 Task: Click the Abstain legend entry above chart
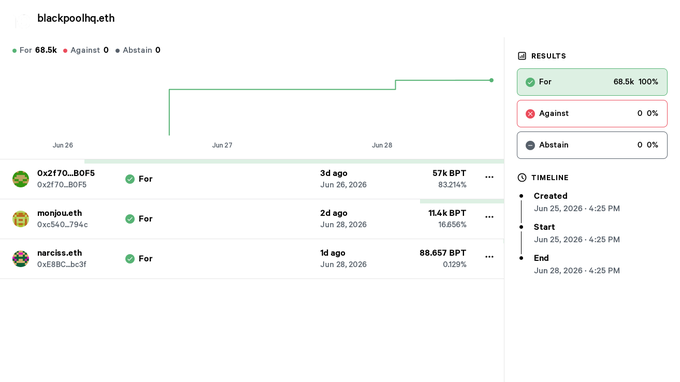pyautogui.click(x=138, y=50)
